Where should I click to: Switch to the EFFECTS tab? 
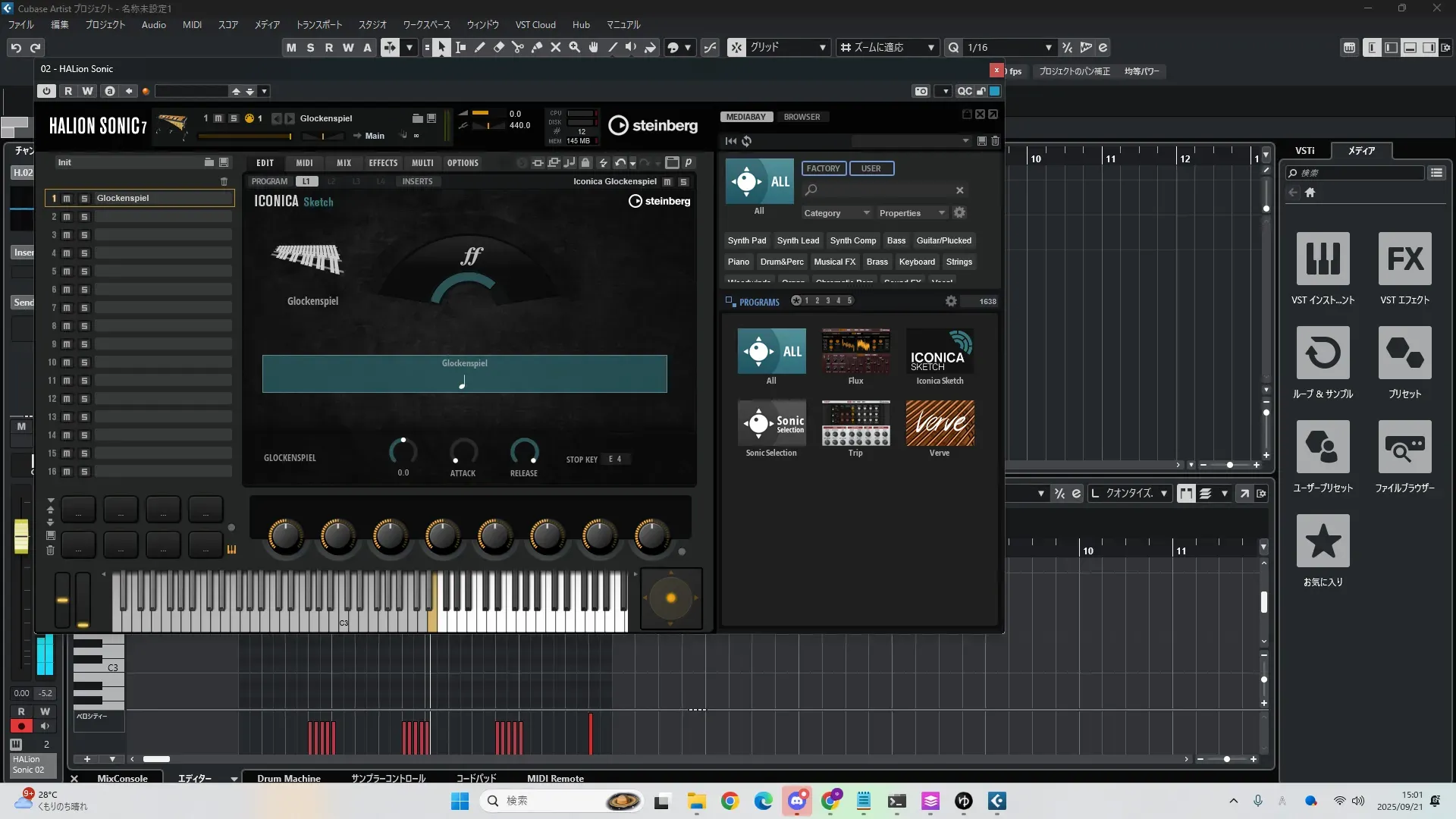pos(383,163)
